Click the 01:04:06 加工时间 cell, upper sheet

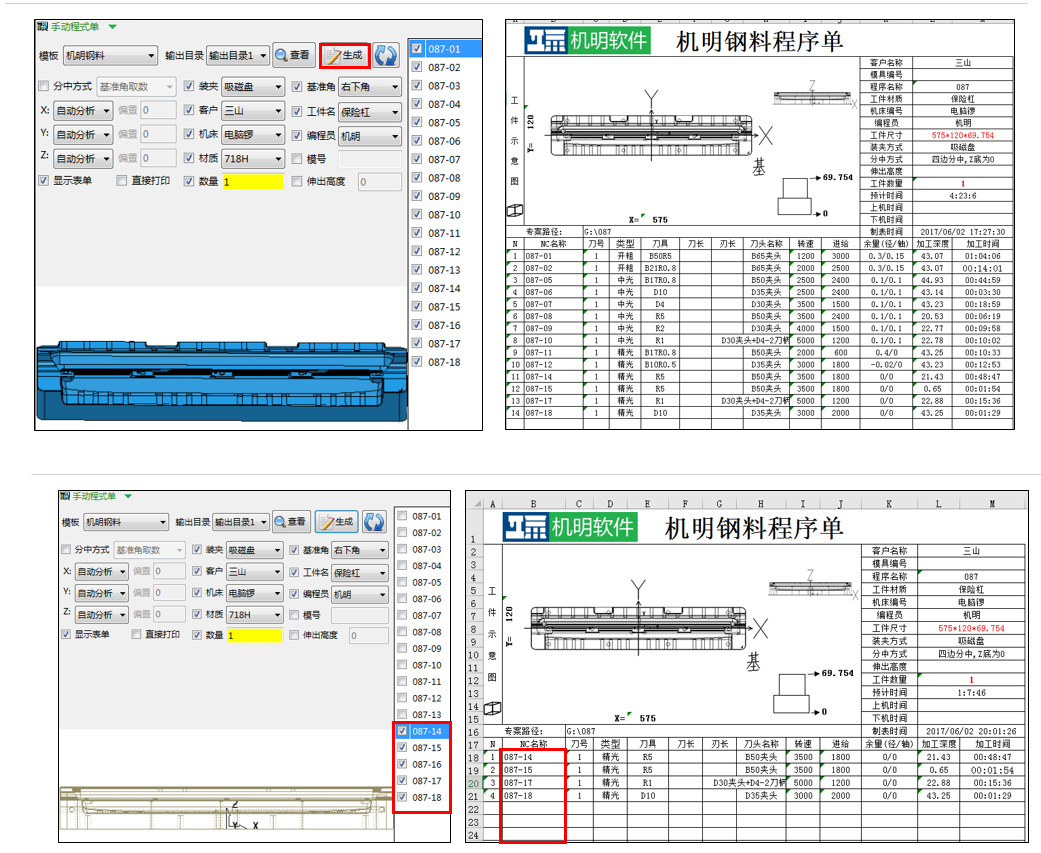point(983,256)
